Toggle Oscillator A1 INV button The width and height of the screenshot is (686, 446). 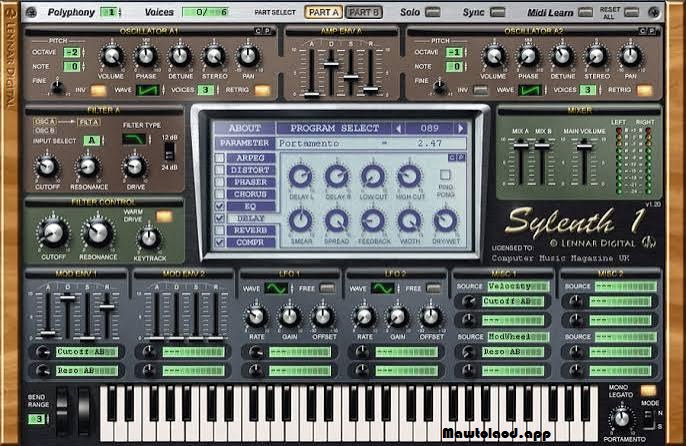click(98, 91)
